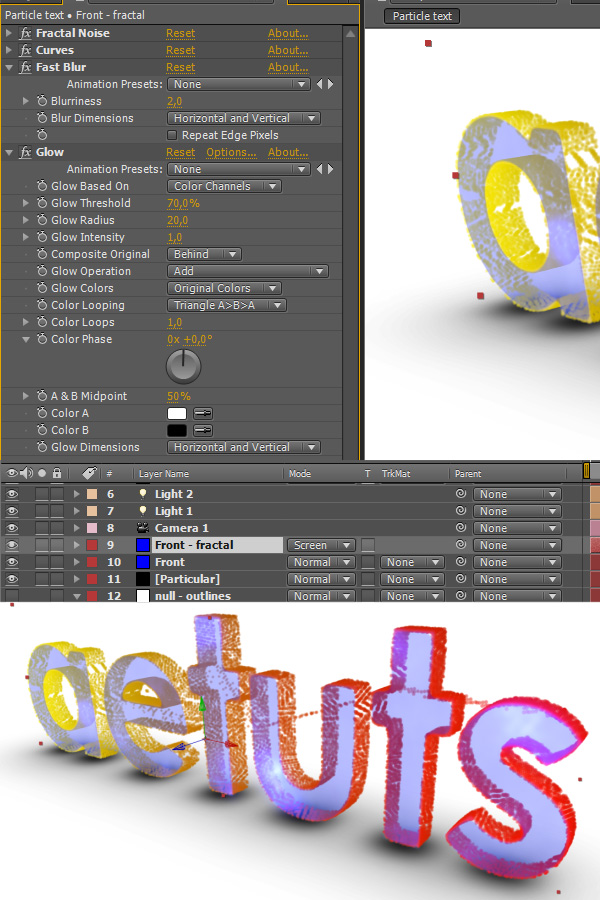
Task: Click the Blur Dimensions stopwatch icon
Action: [x=42, y=118]
